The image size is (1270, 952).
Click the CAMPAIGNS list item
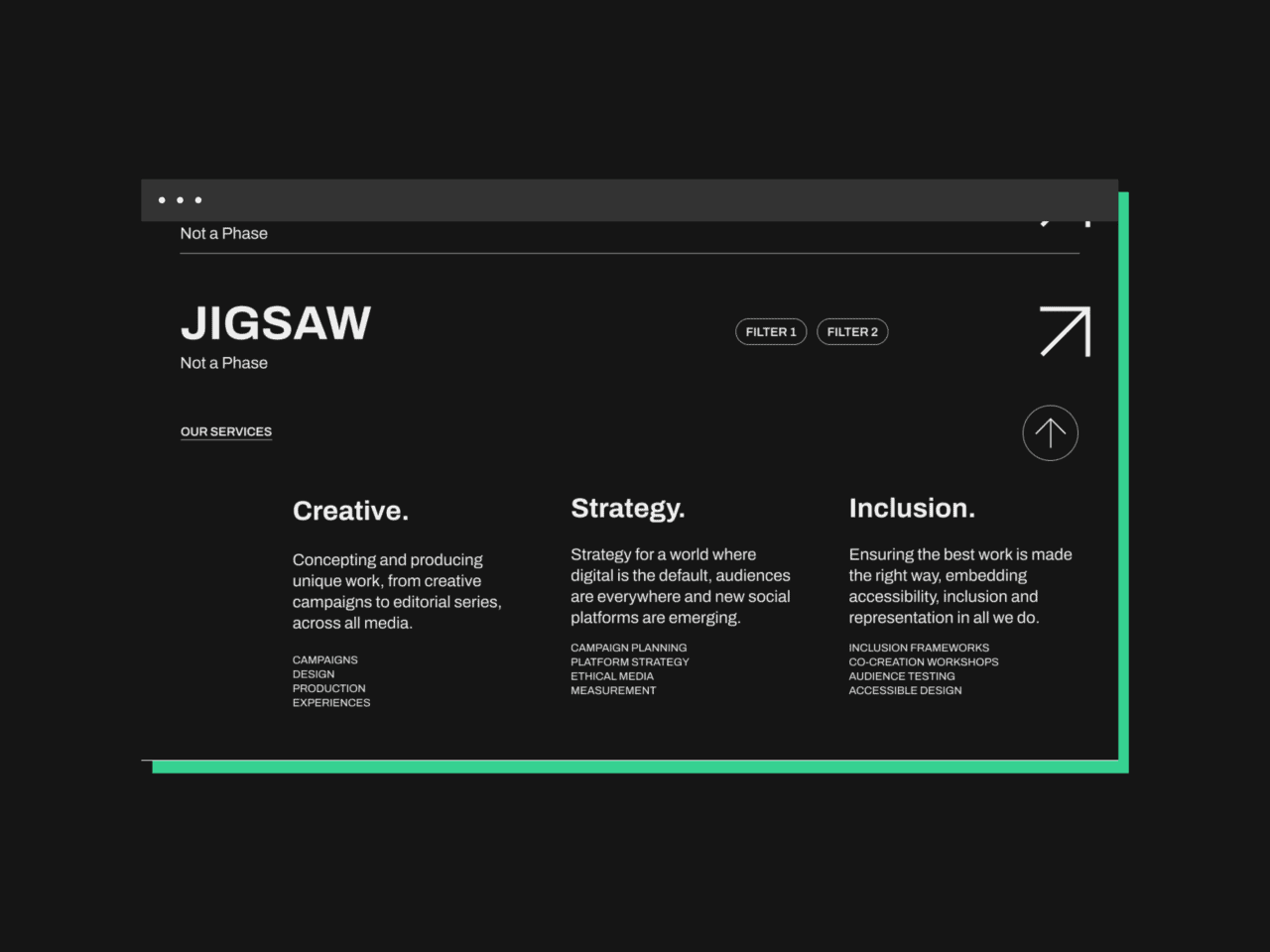(x=325, y=659)
